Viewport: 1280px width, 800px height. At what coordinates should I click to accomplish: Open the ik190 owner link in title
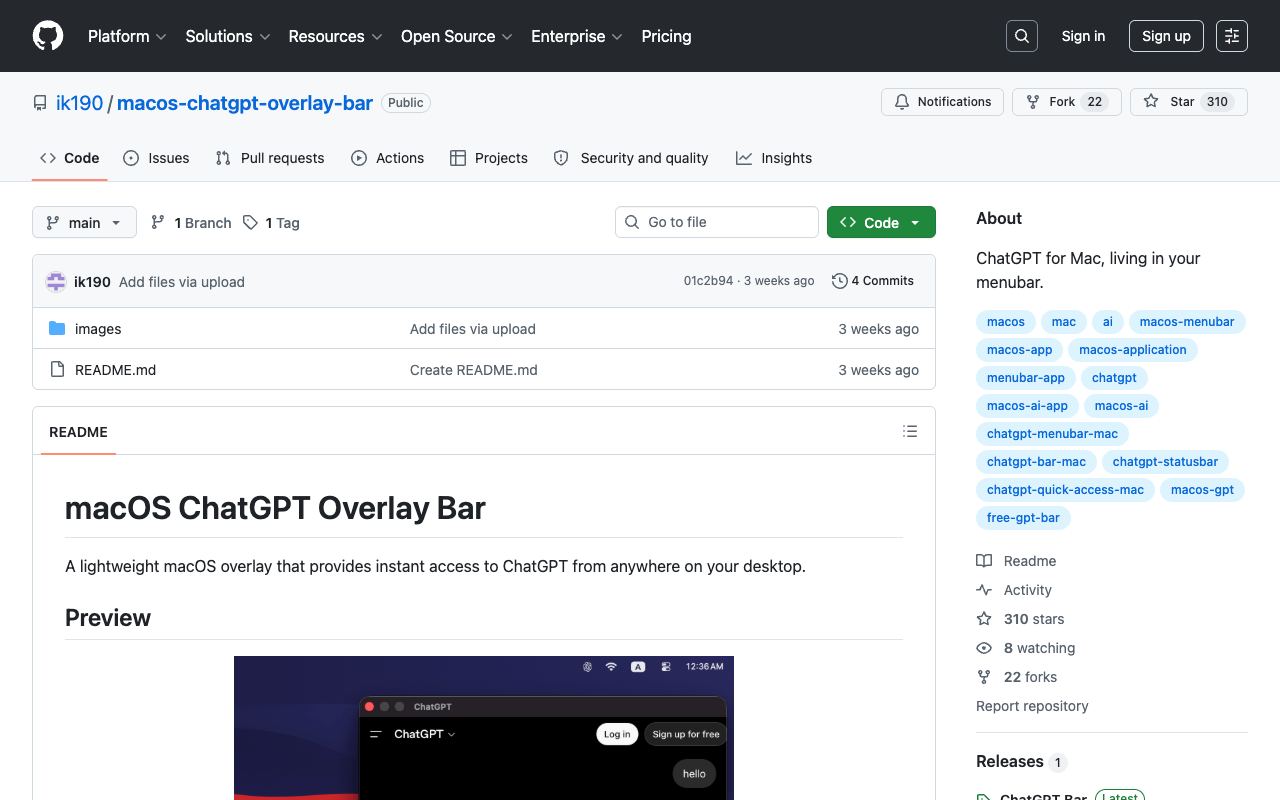click(x=79, y=103)
